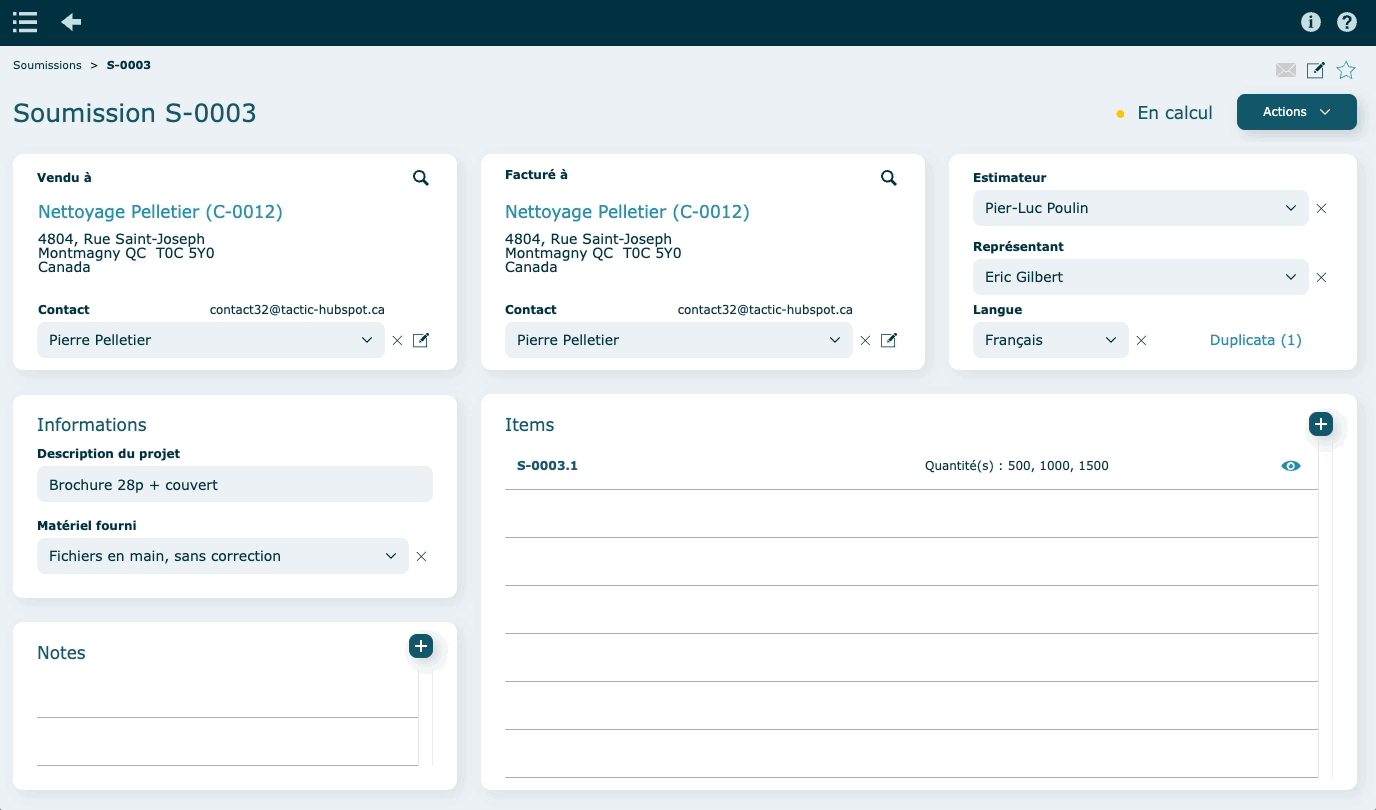Image resolution: width=1376 pixels, height=810 pixels.
Task: Expand the Matériel fourni dropdown
Action: tap(222, 556)
